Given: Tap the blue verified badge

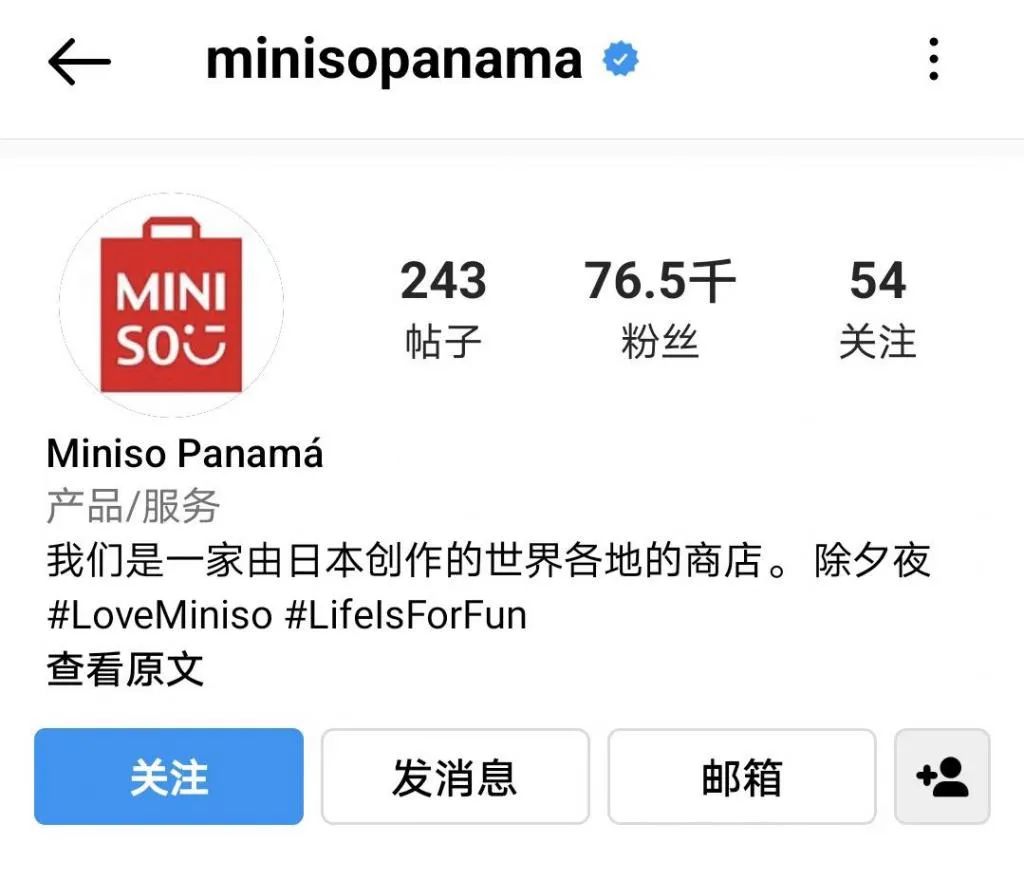Looking at the screenshot, I should 620,59.
